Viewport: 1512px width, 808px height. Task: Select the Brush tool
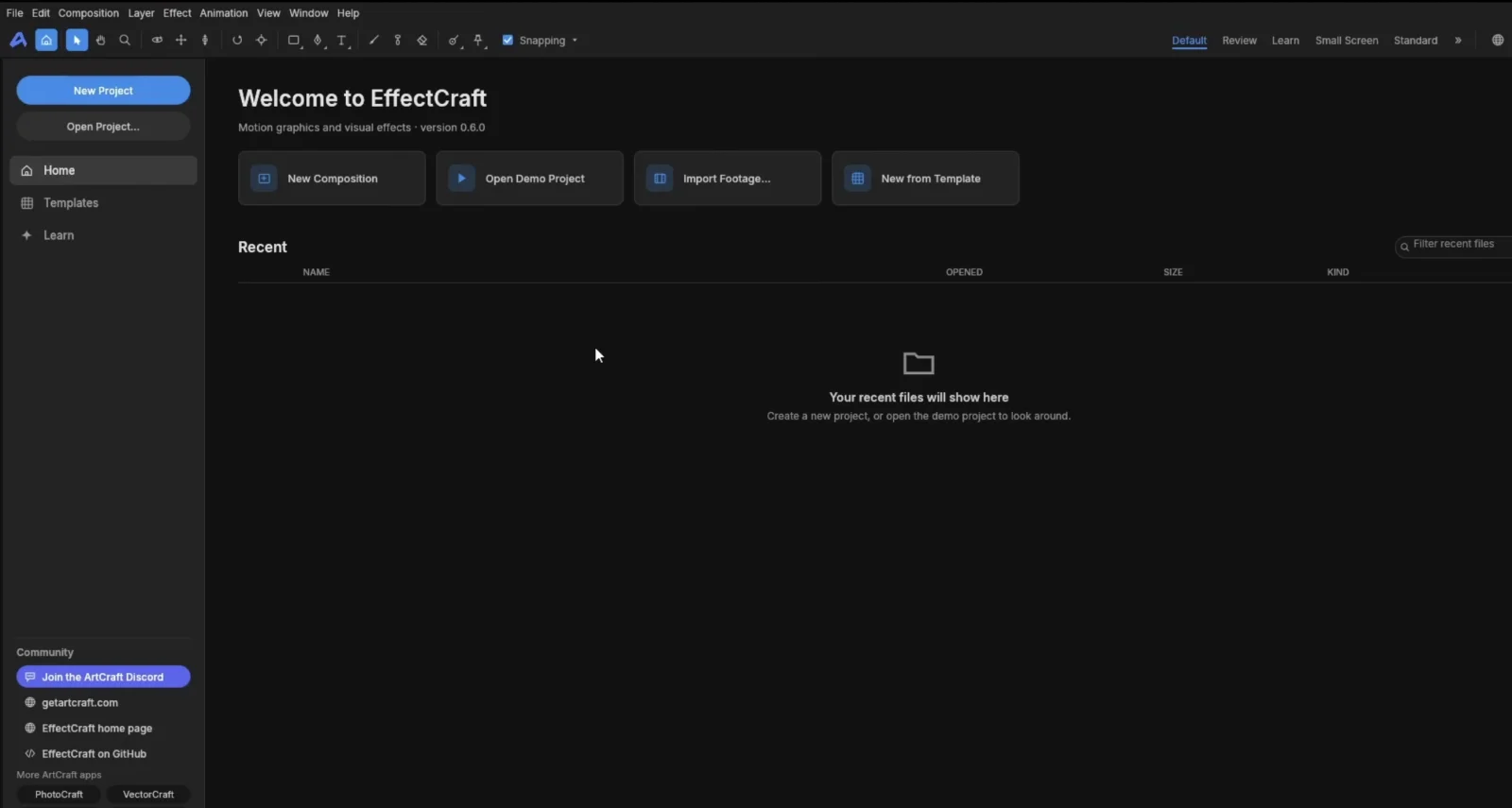click(374, 40)
